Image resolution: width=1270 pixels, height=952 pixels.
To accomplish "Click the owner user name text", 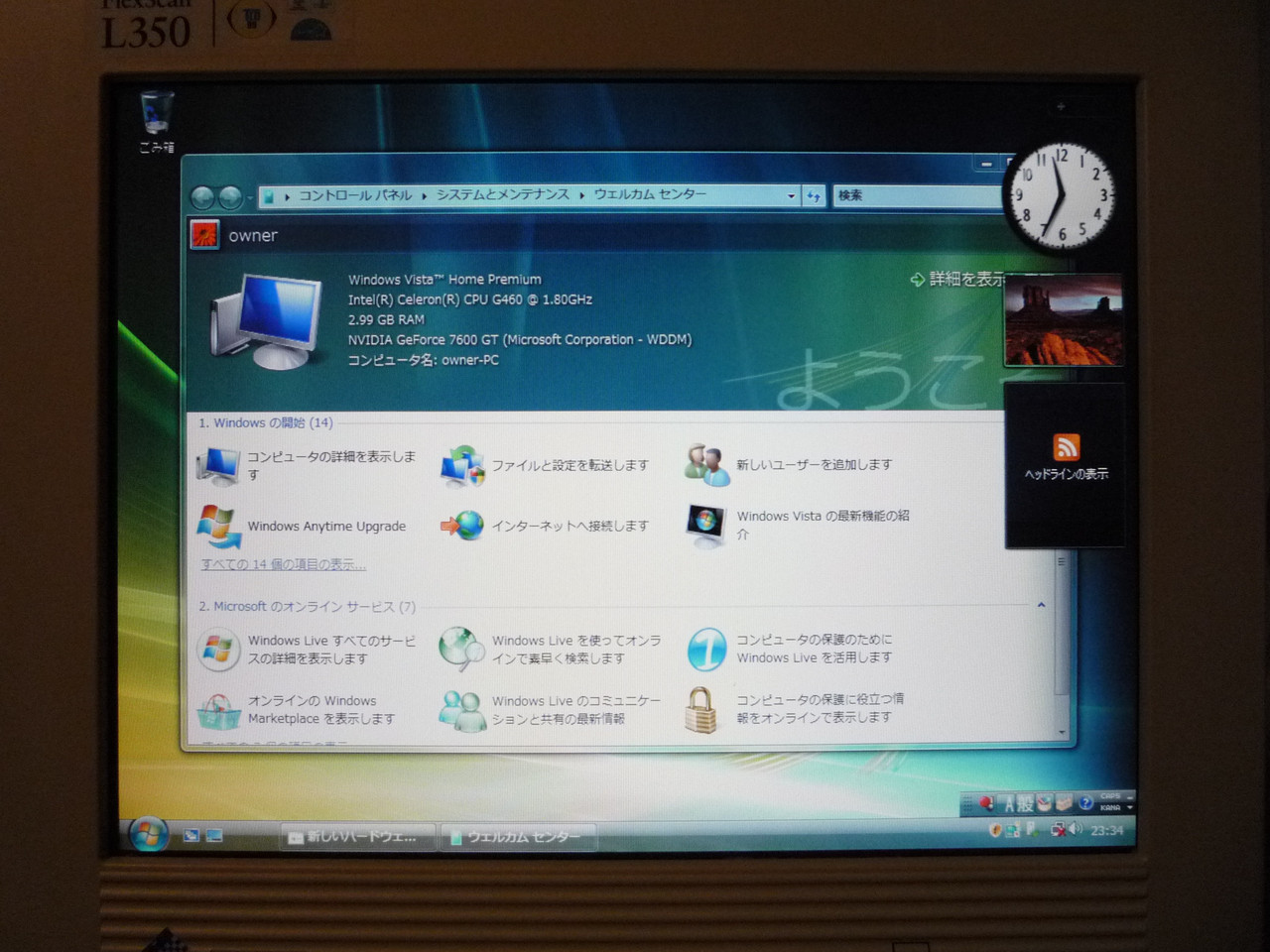I will (x=253, y=236).
